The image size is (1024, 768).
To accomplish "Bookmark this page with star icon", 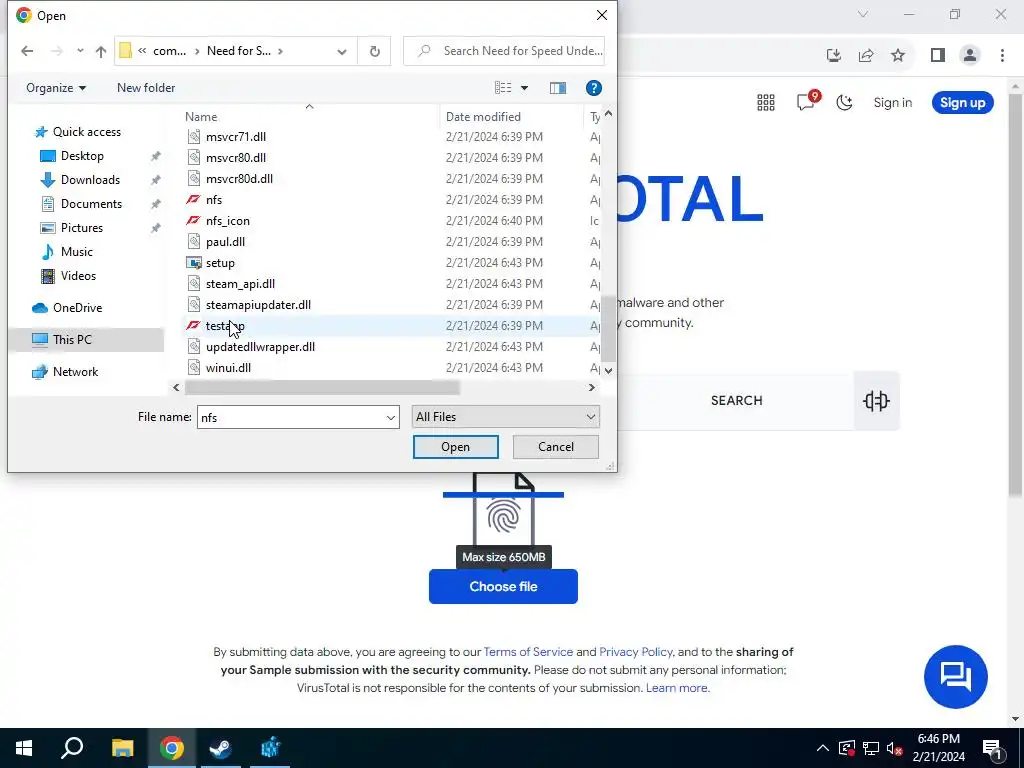I will click(898, 55).
